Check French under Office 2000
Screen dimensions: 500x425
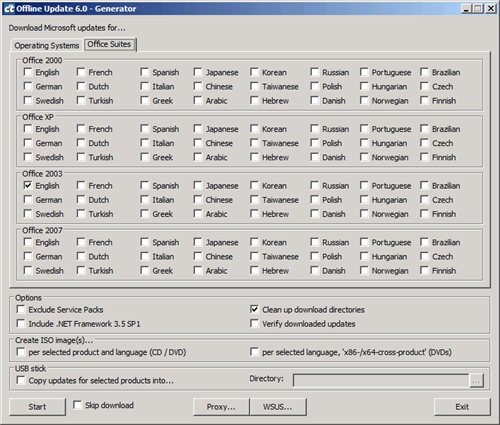coord(81,72)
